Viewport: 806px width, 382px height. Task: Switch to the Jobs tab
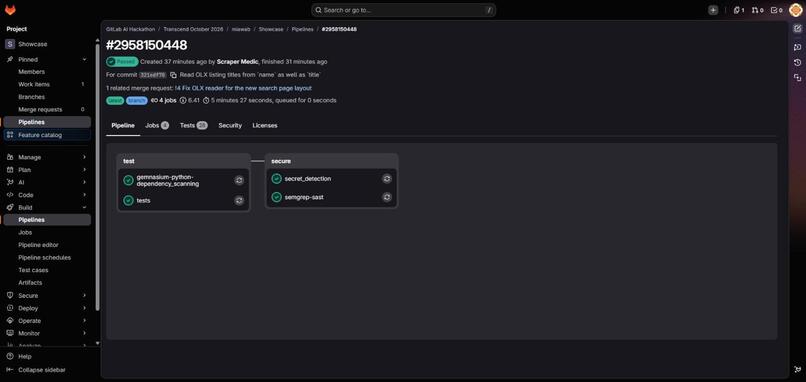point(157,125)
